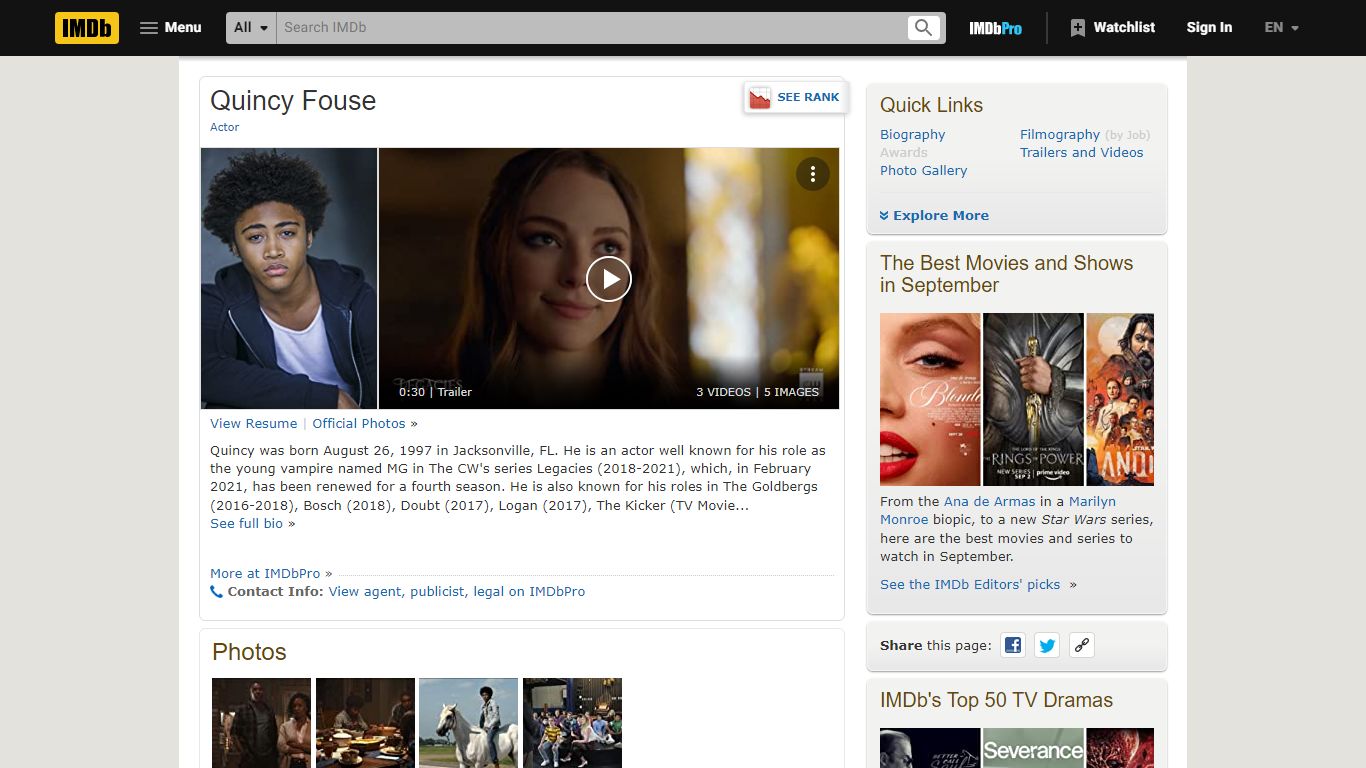Open the hamburger Menu
This screenshot has height=768, width=1366.
(171, 28)
